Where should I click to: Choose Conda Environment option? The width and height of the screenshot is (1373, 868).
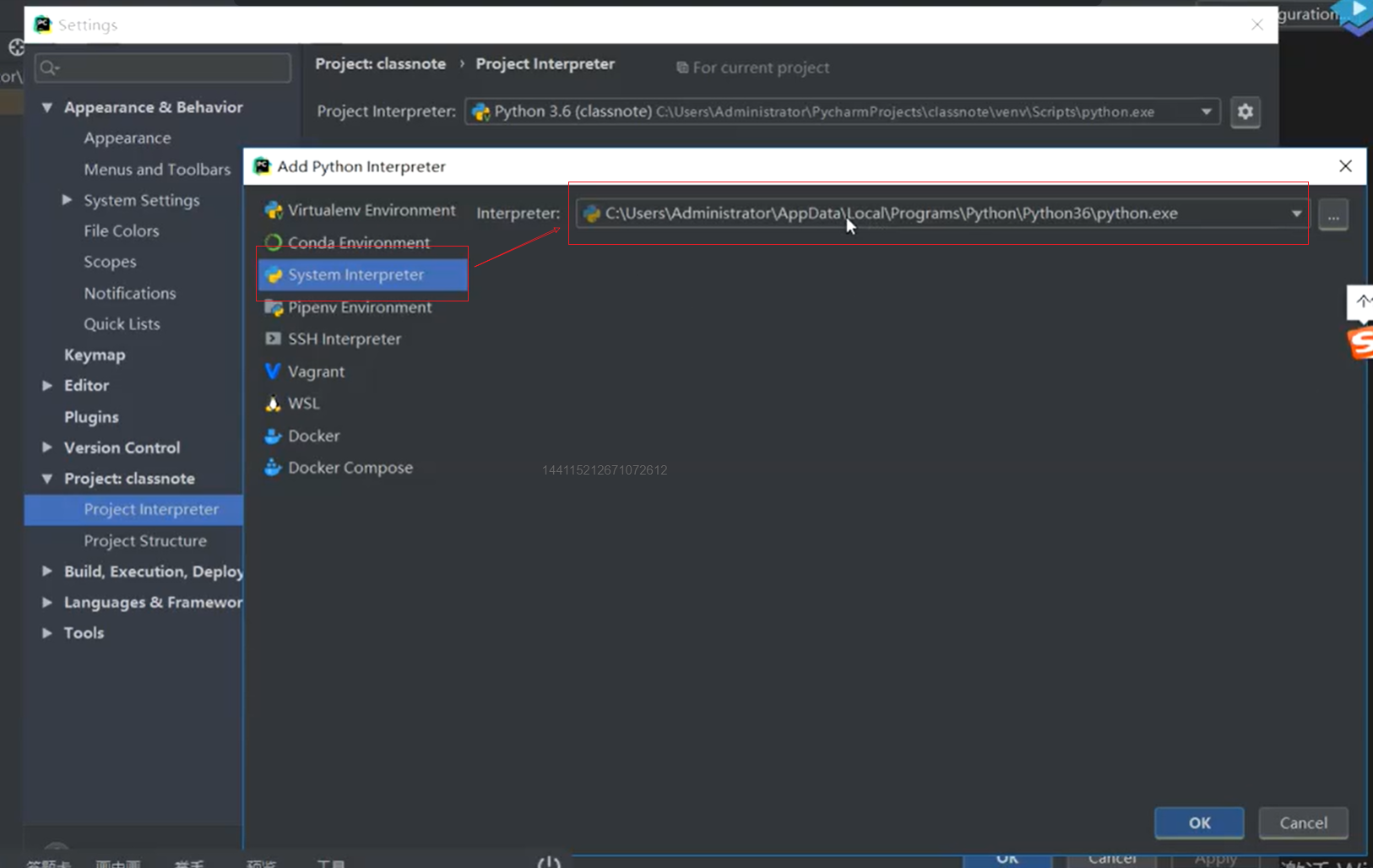tap(348, 242)
